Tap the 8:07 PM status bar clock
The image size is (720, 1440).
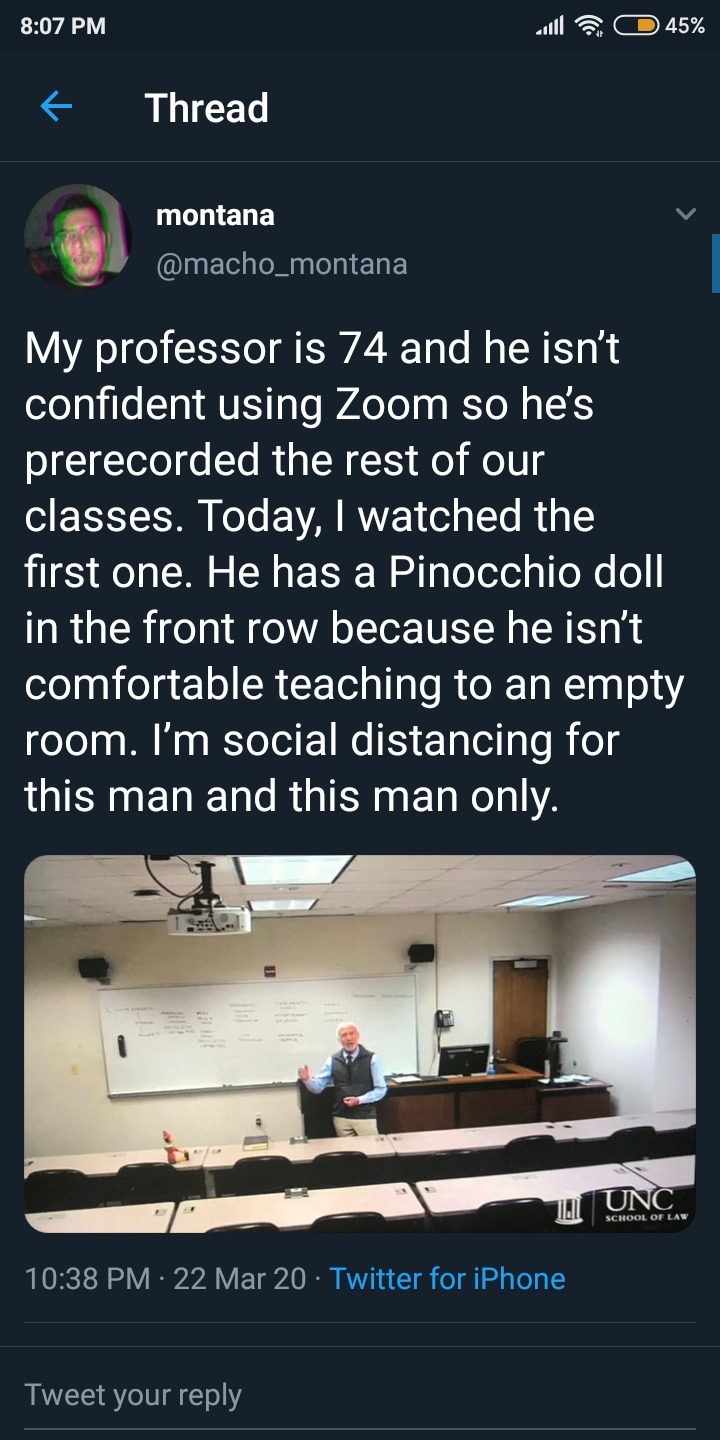62,26
